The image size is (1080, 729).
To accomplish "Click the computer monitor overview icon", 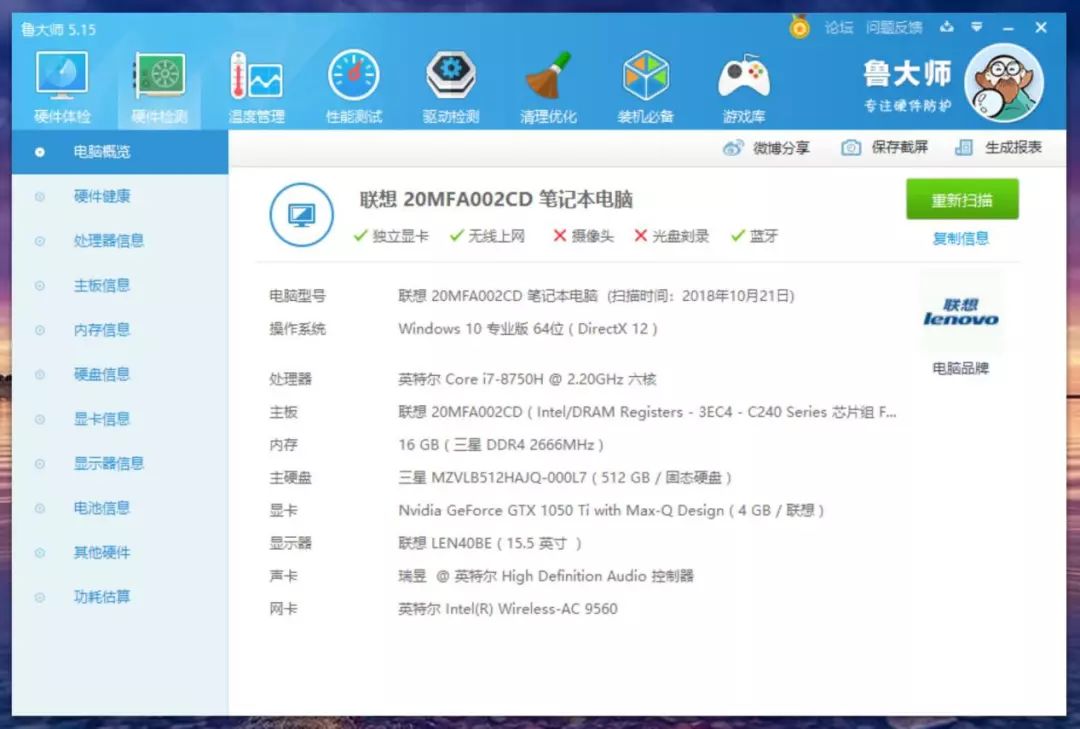I will coord(302,214).
